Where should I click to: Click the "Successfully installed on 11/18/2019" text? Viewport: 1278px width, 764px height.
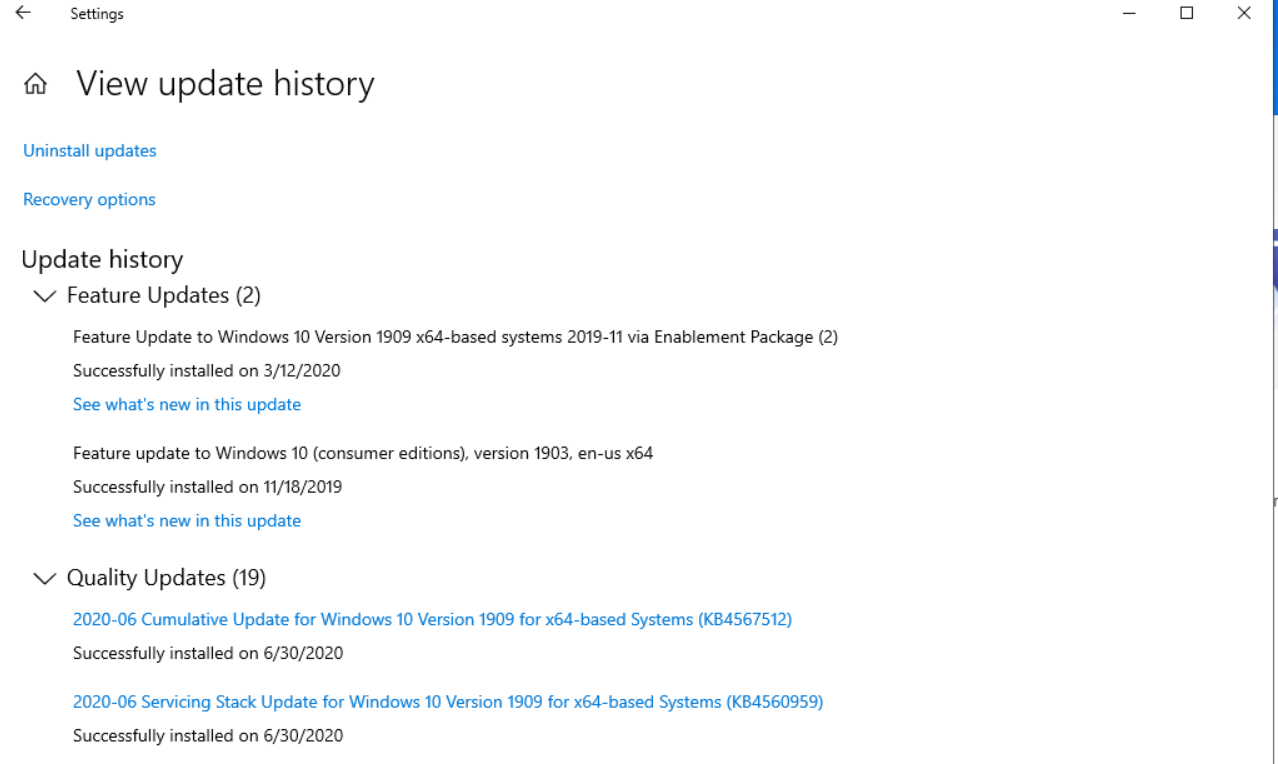tap(208, 488)
